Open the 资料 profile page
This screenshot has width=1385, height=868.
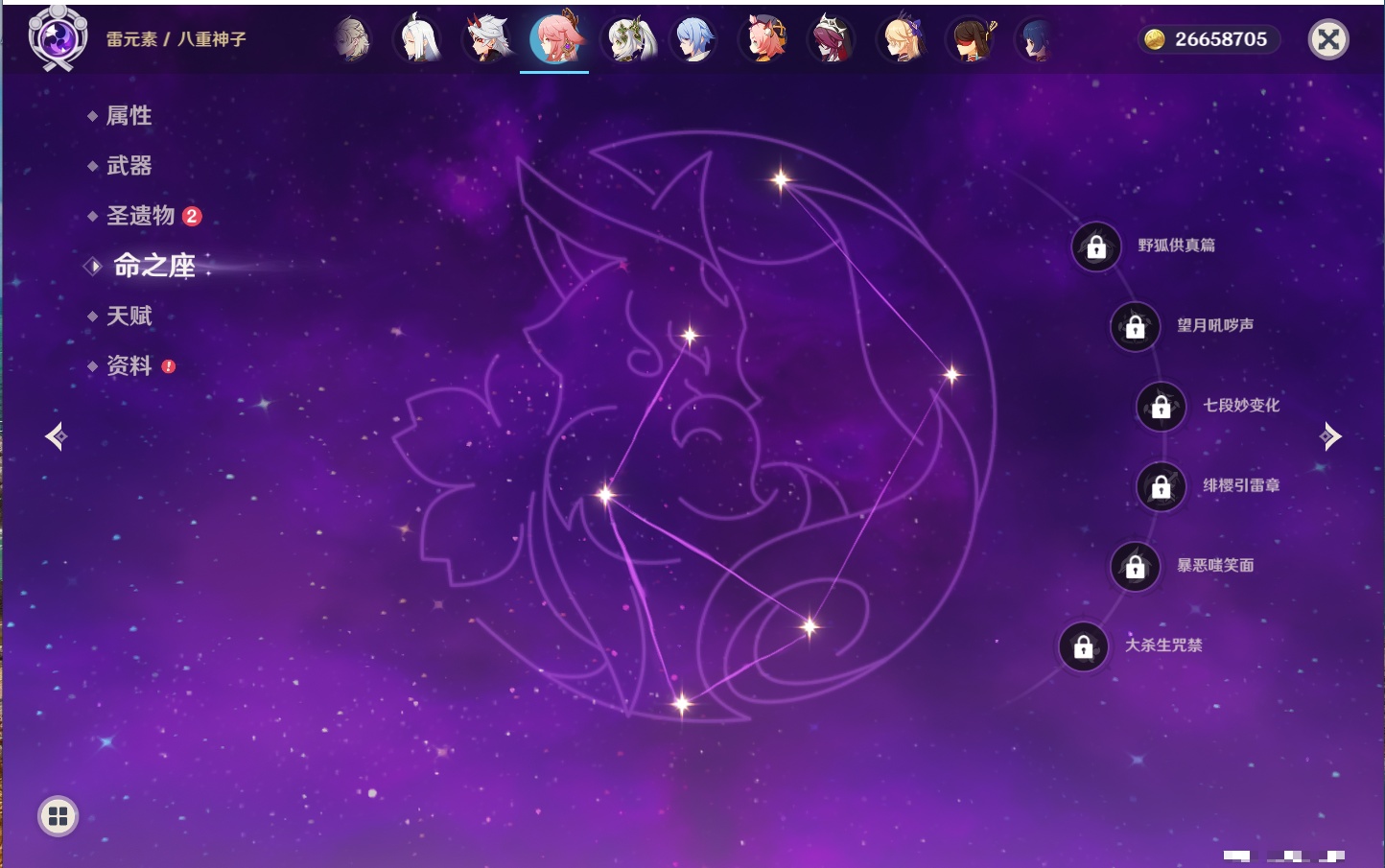(x=129, y=365)
